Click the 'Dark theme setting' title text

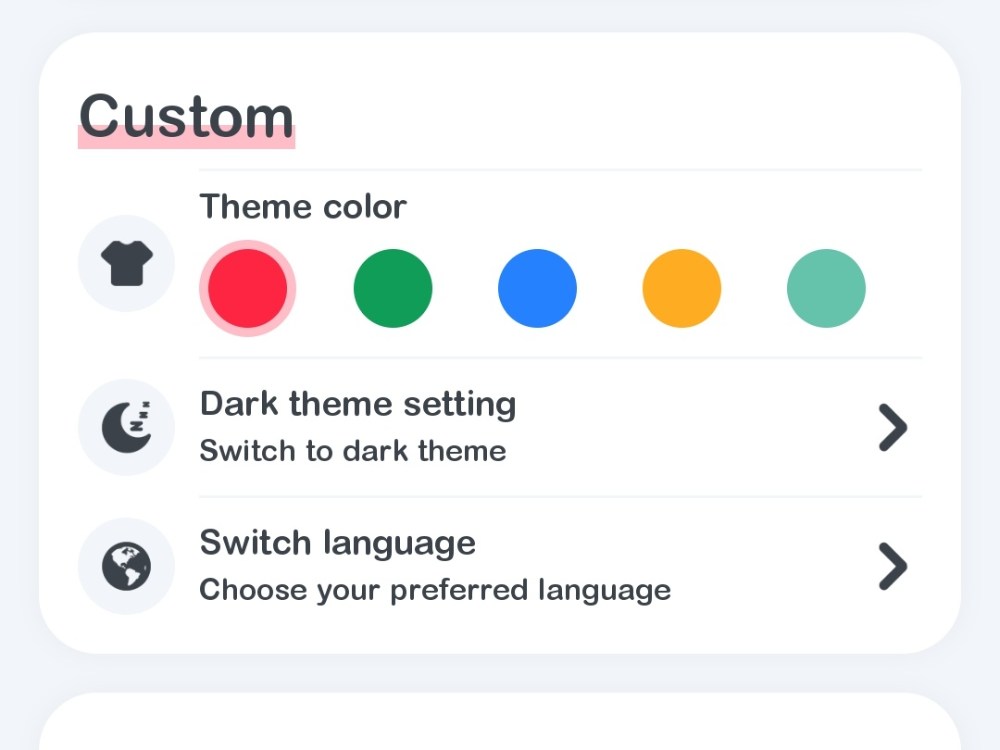[358, 404]
